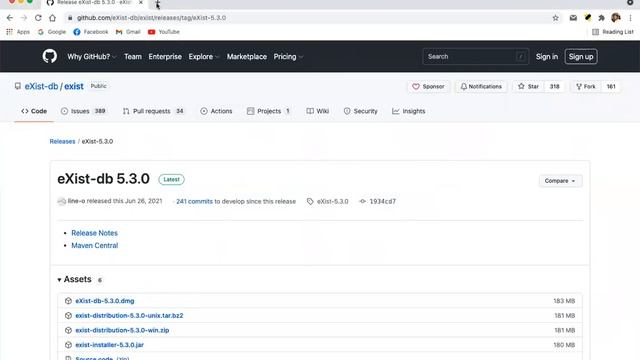Open the Actions tab
The width and height of the screenshot is (640, 360).
point(216,111)
